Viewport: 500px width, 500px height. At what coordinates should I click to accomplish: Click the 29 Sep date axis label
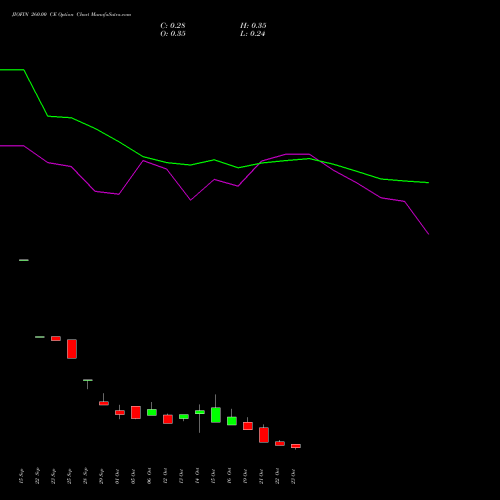tap(101, 476)
